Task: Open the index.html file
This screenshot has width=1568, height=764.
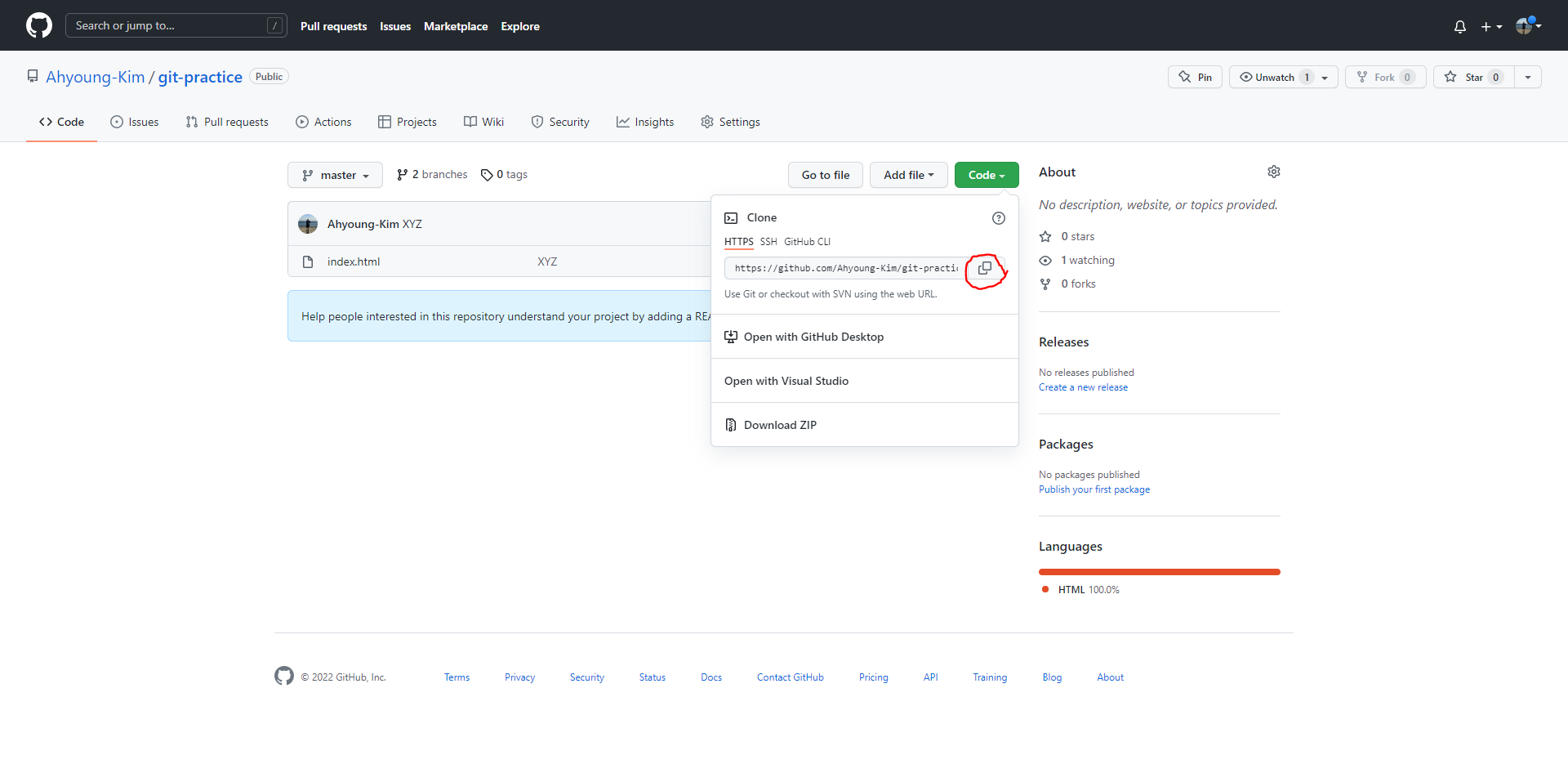Action: tap(354, 261)
